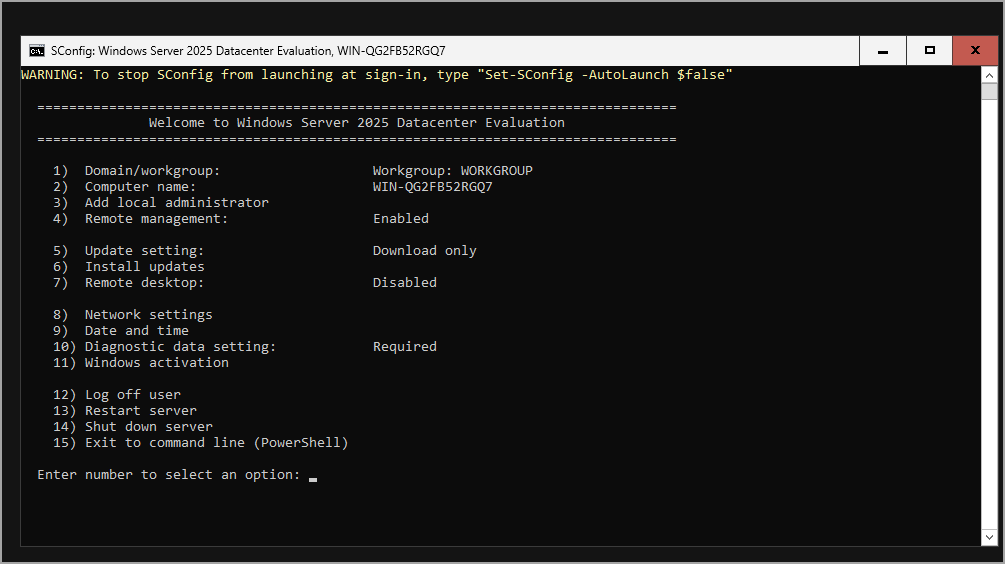Click the 'Download only' value

(x=424, y=251)
